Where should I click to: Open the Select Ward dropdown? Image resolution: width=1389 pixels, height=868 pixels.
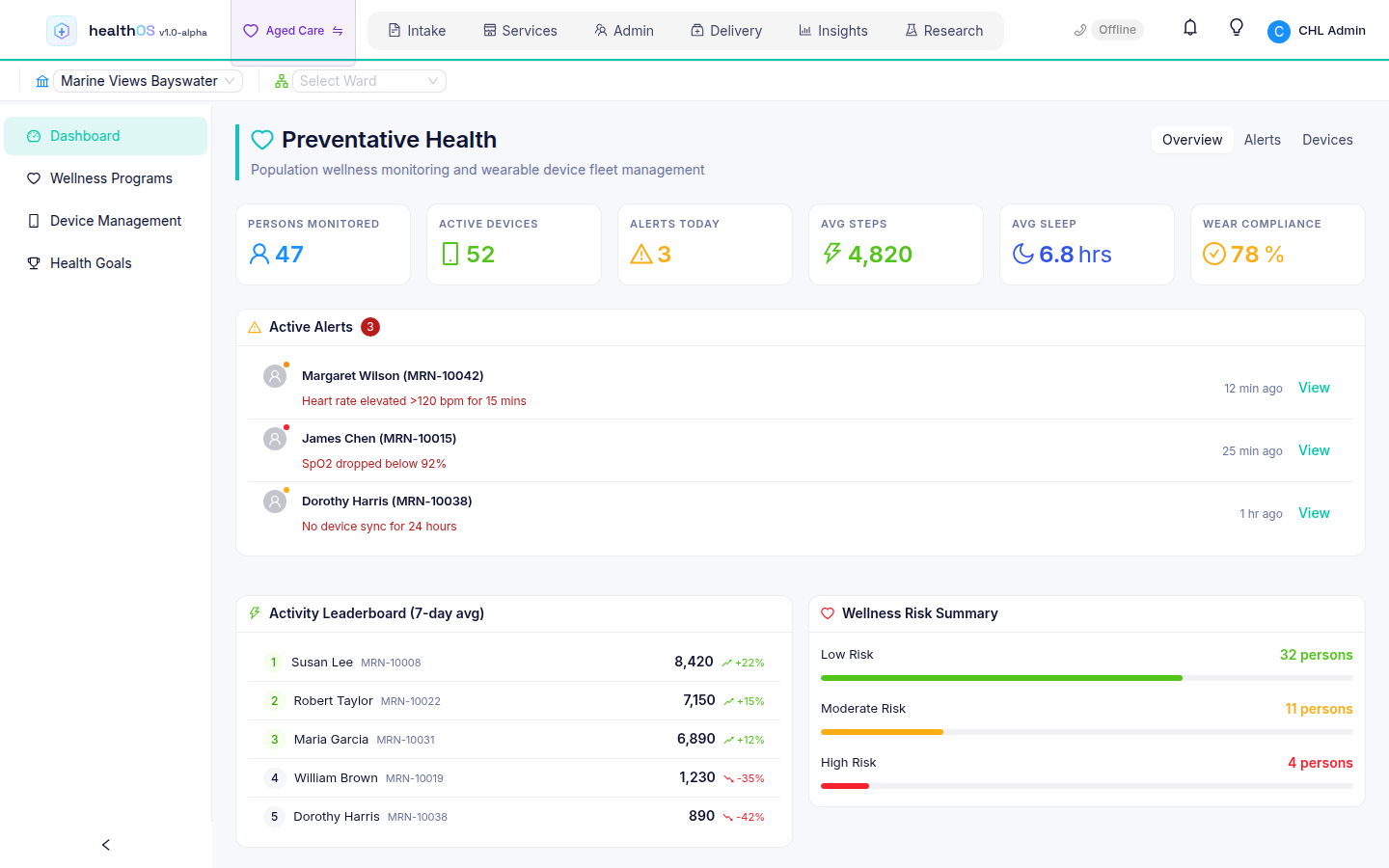tap(369, 81)
